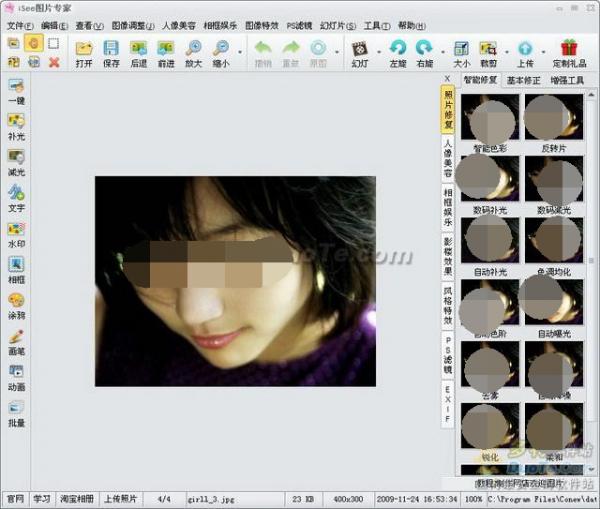This screenshot has height=509, width=600.
Task: Expand dropdown dot beside 原图
Action: tap(337, 51)
